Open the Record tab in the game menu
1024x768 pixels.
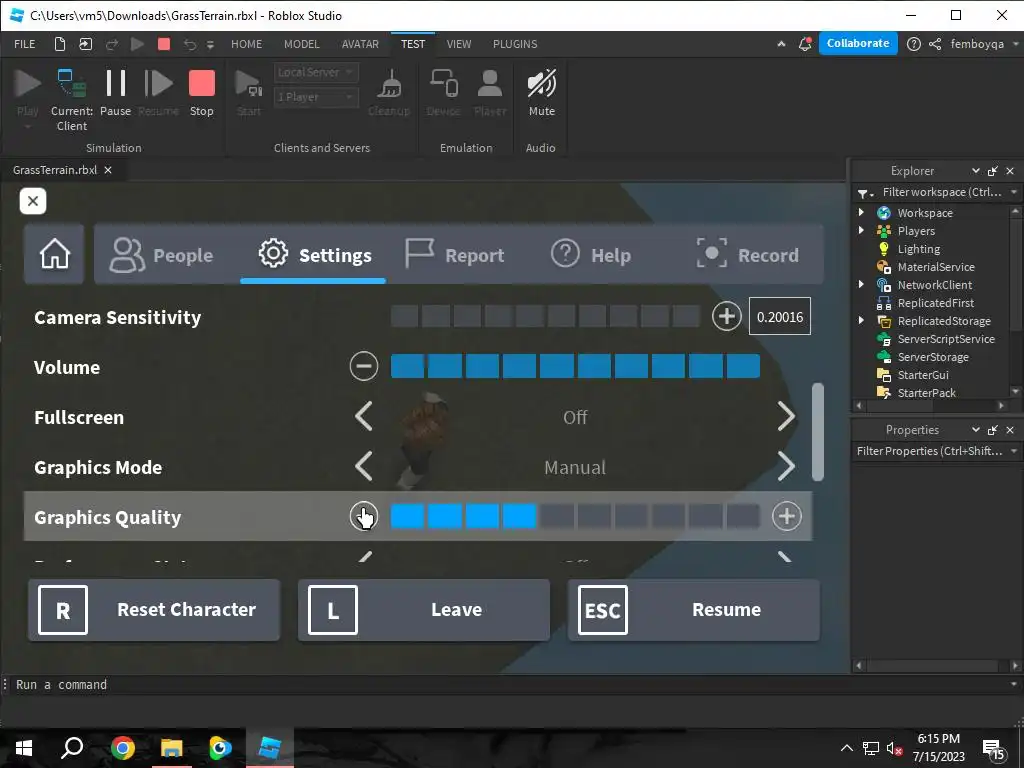point(748,255)
